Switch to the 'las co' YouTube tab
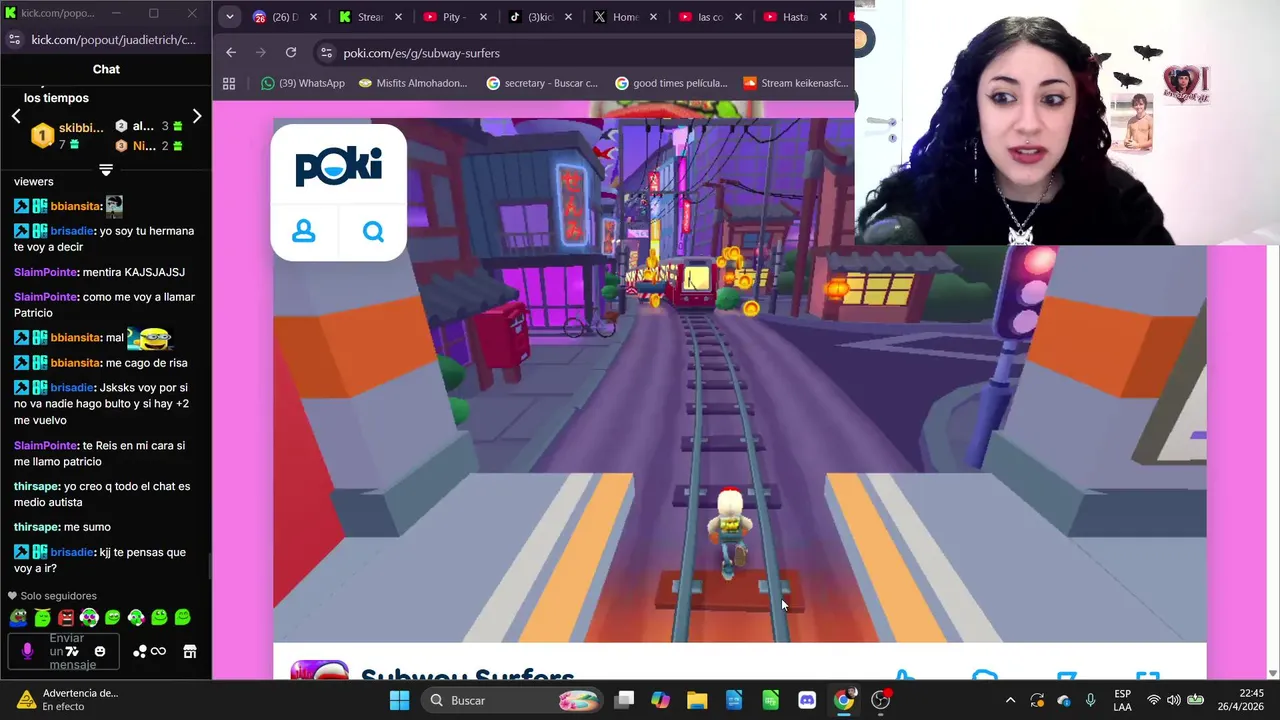 711,17
